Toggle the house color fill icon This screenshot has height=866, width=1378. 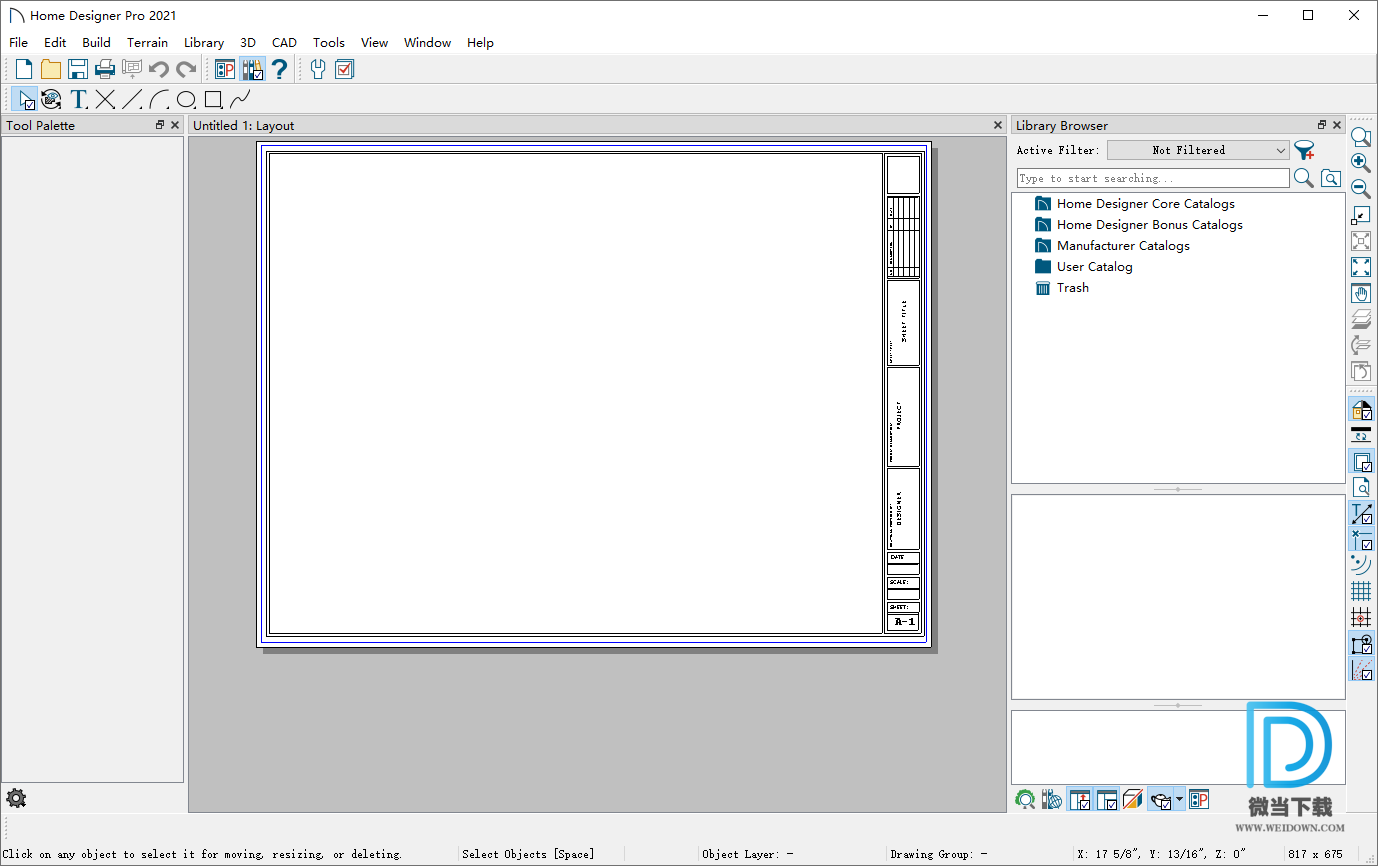(1361, 409)
